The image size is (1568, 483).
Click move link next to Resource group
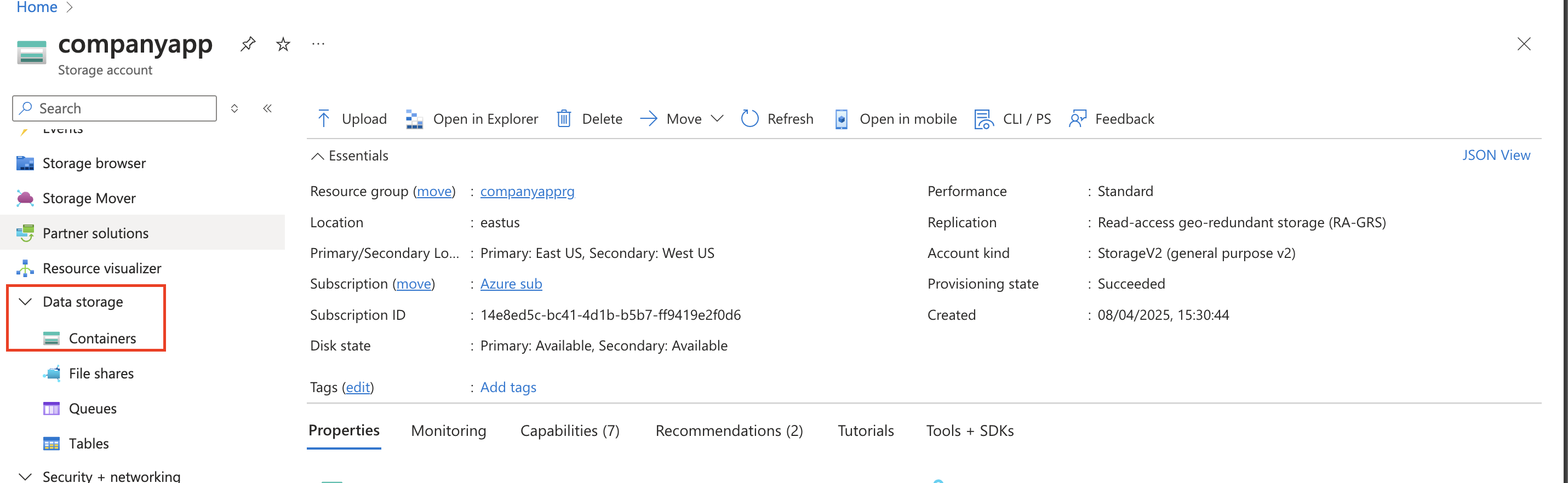(434, 192)
